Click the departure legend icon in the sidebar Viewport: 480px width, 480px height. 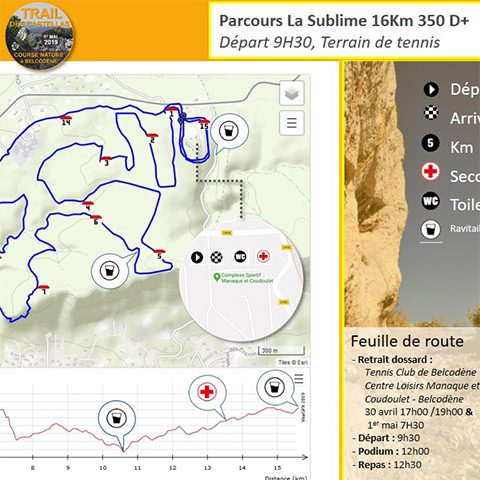431,90
